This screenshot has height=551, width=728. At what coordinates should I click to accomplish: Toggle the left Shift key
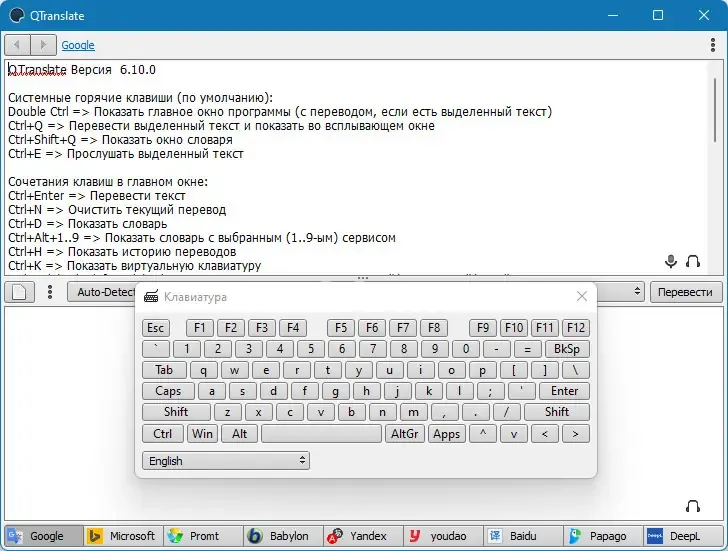tap(176, 412)
